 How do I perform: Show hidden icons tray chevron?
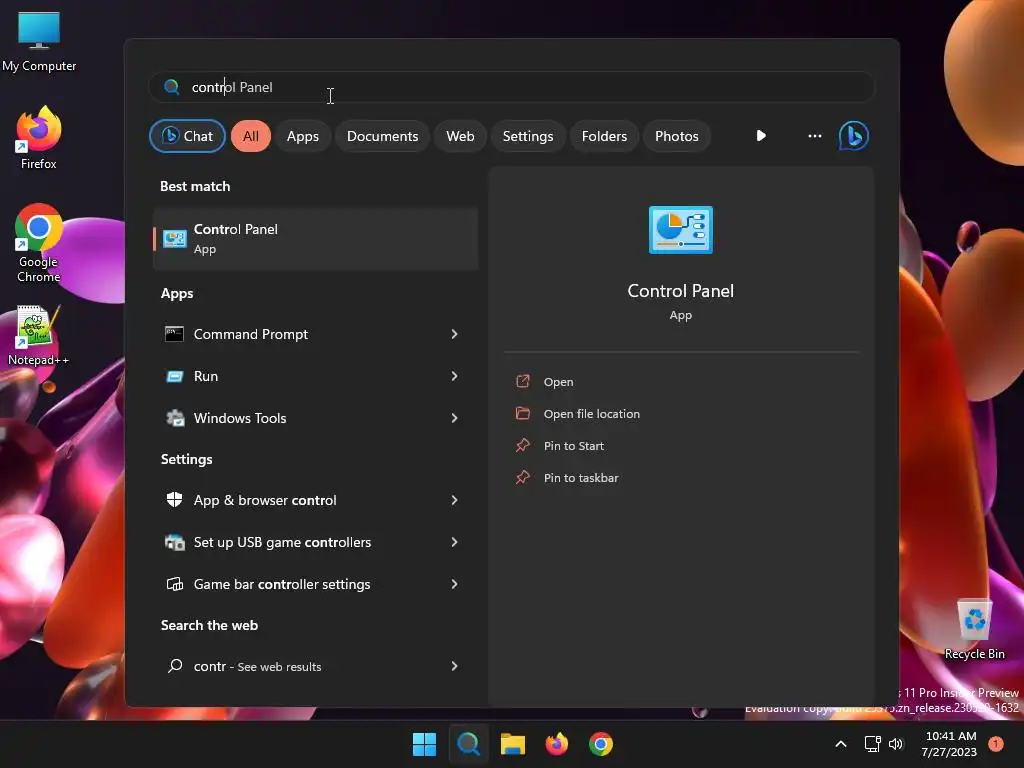[841, 744]
